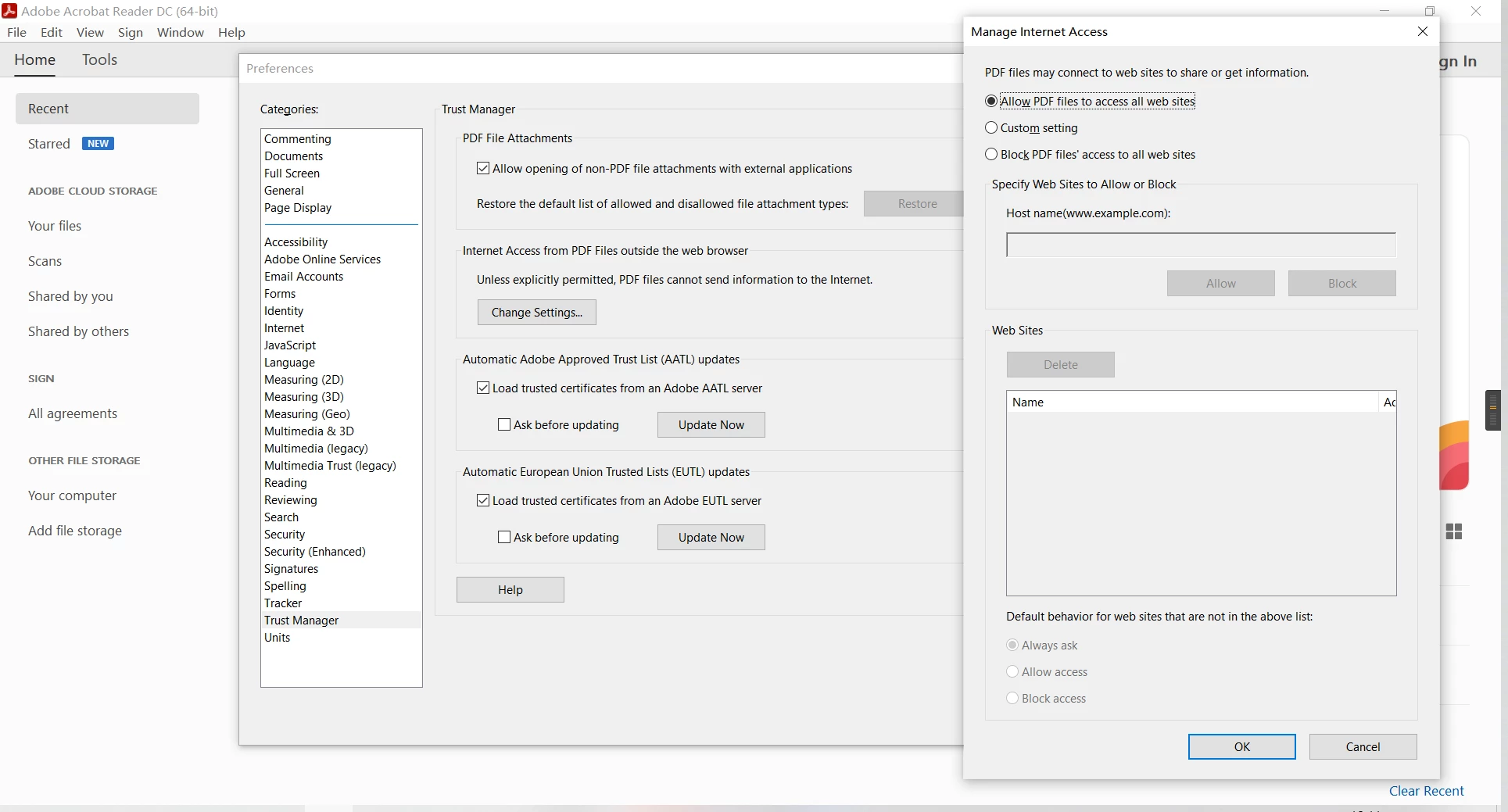Click the grid view icon on Home page
The image size is (1508, 812).
(x=1454, y=531)
